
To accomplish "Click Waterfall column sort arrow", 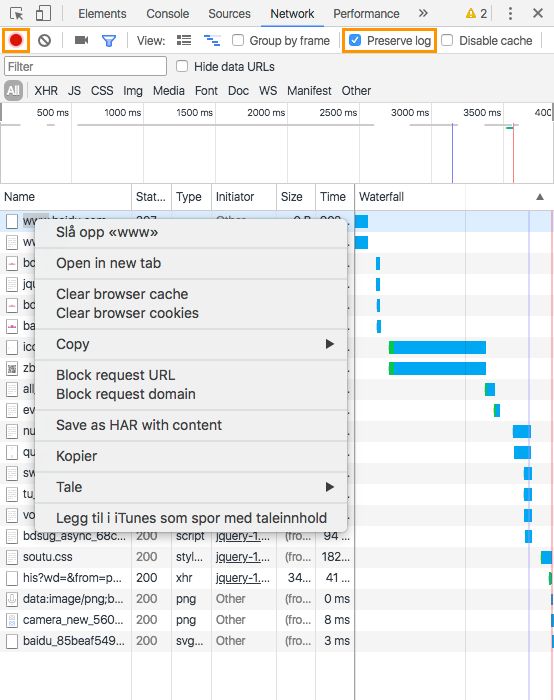I will (540, 197).
